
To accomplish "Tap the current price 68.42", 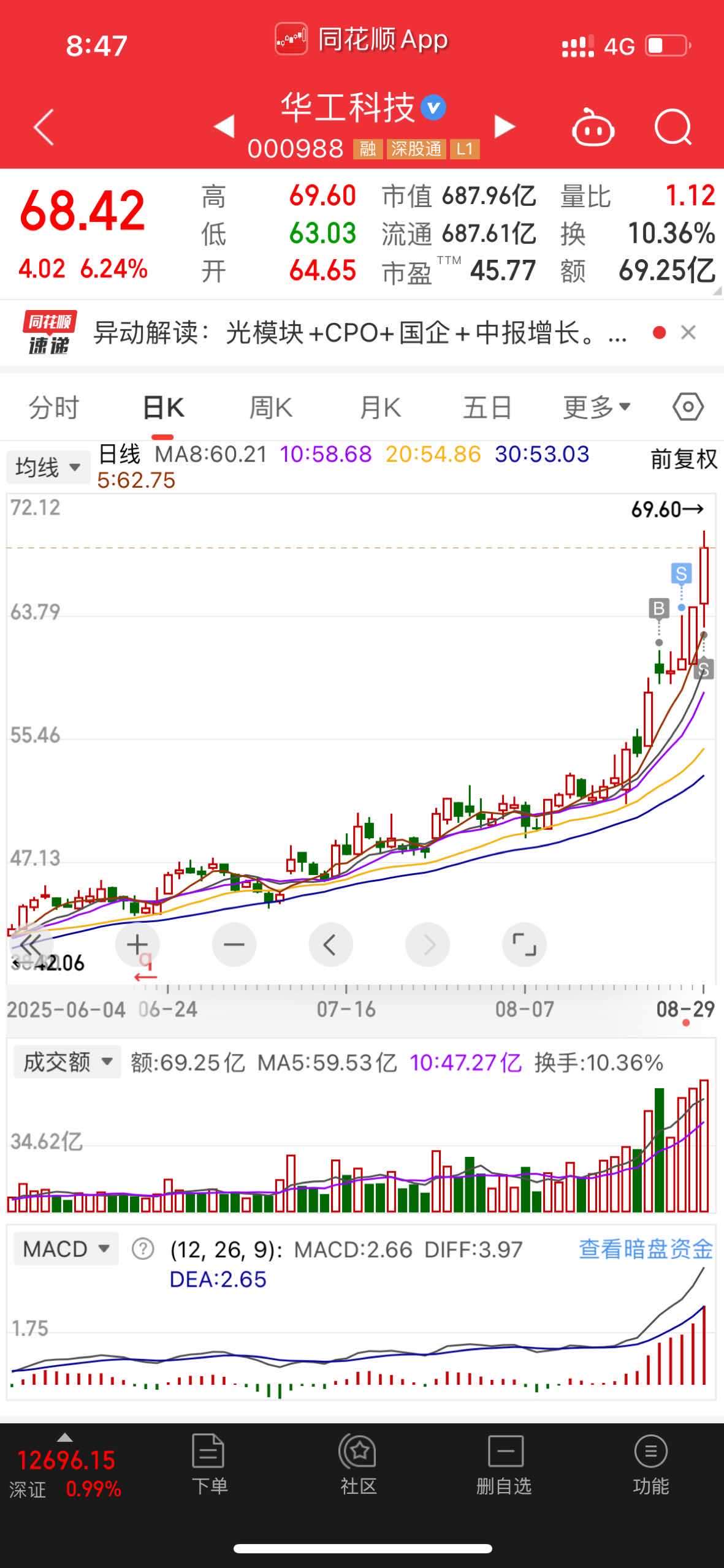I will [x=82, y=211].
